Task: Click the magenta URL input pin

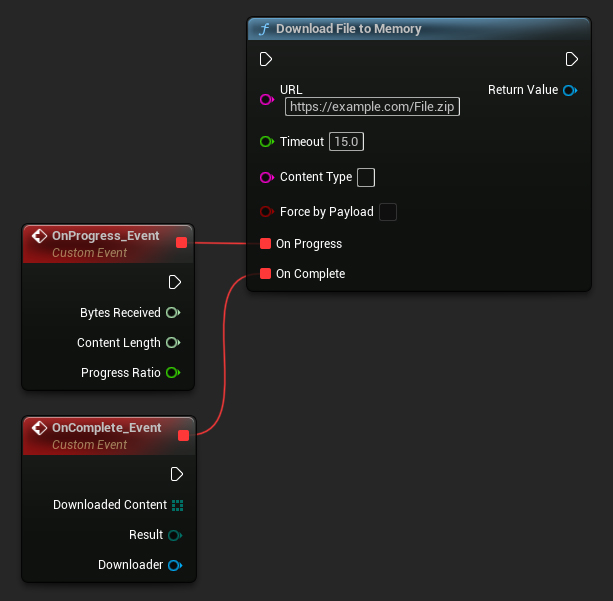Action: (266, 99)
